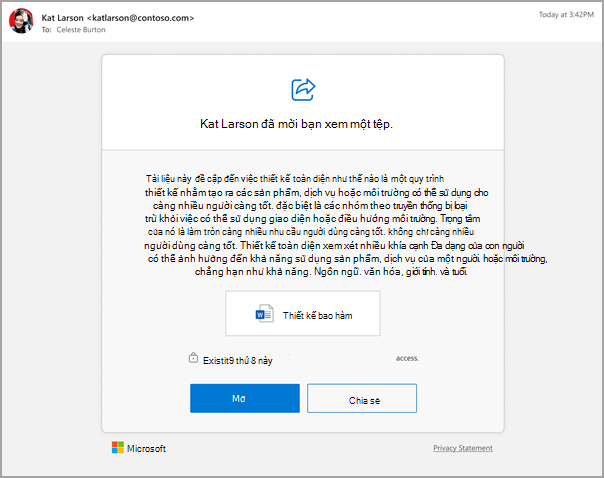Screen dimensions: 604x478
Task: Click recipient name Celeste Burton
Action: coord(81,30)
